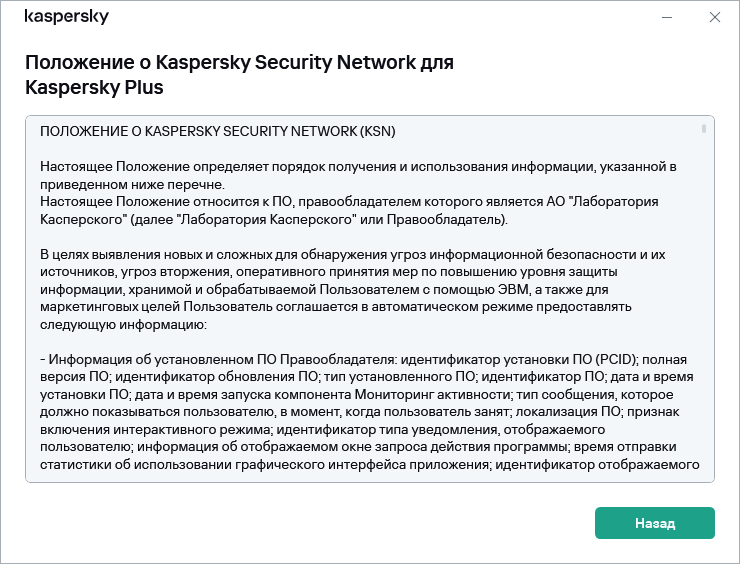
Task: Click the "(KSN)" abbreviation in the text
Action: point(376,131)
